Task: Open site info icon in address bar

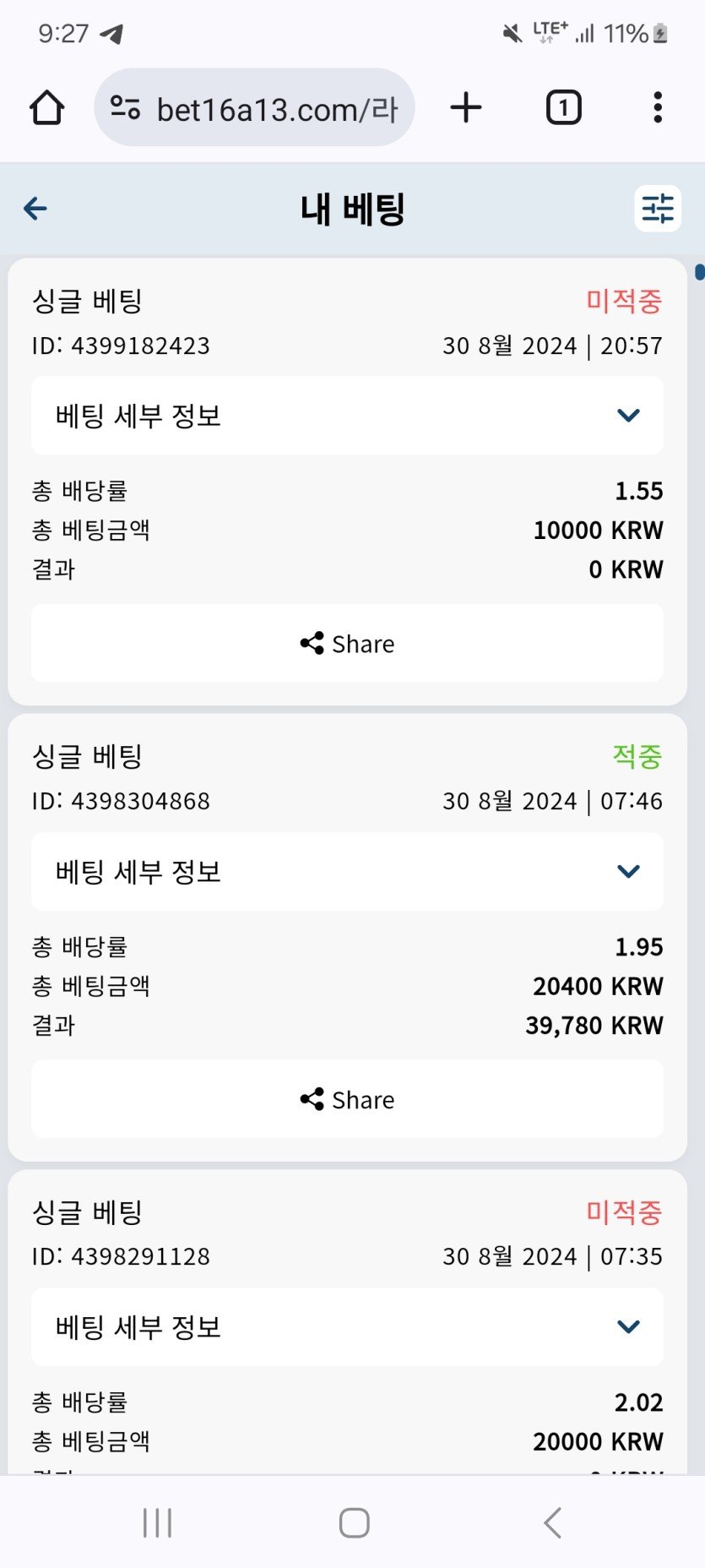Action: (126, 108)
